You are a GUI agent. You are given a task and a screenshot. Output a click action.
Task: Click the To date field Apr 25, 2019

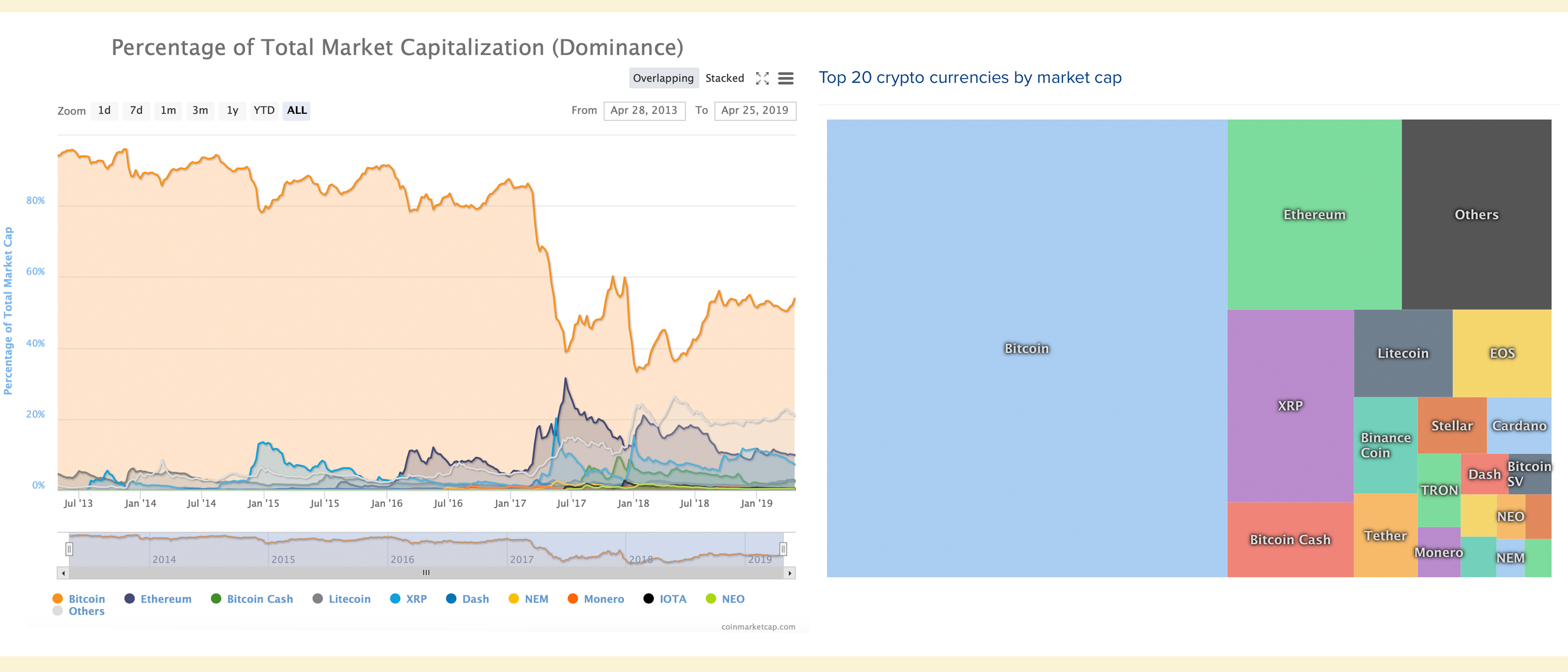(x=755, y=111)
